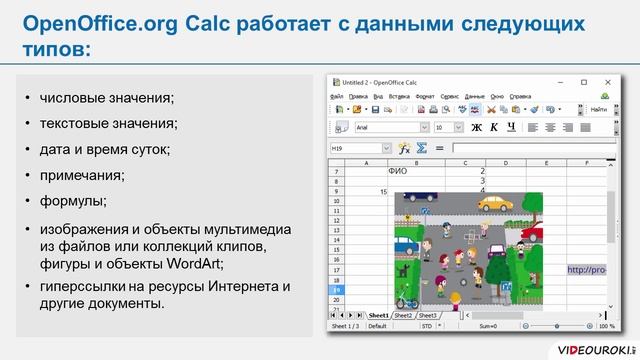The width and height of the screenshot is (640, 360).
Task: Open the Файл menu
Action: coord(336,97)
